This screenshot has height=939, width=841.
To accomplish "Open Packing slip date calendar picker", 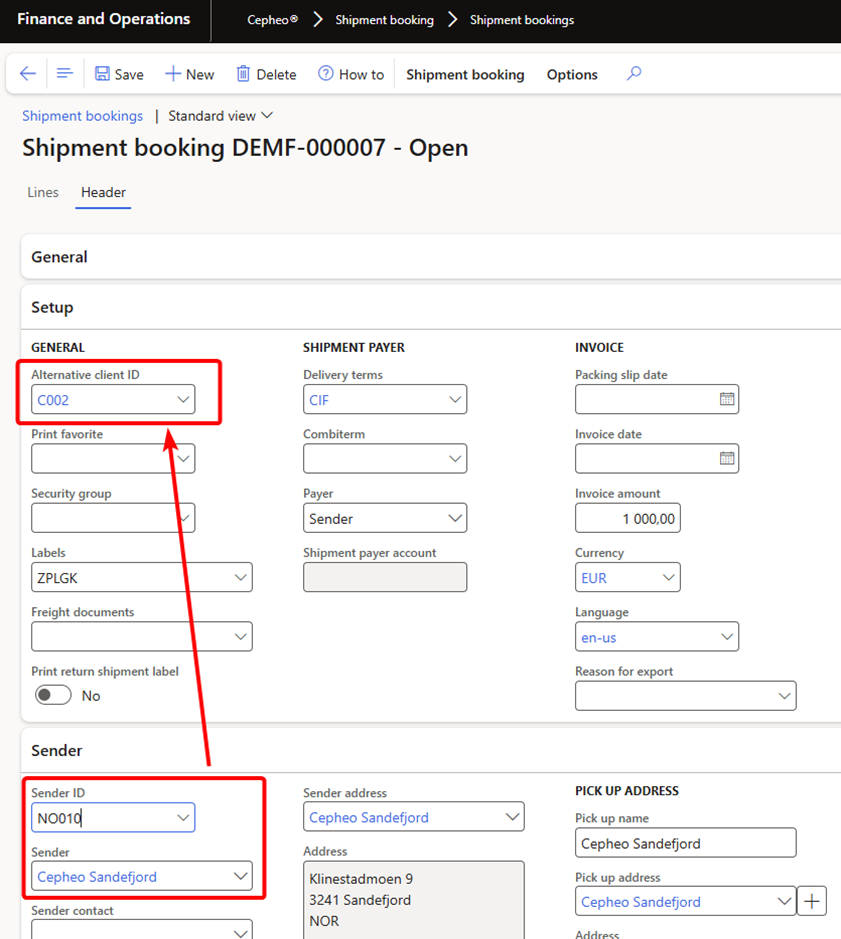I will tap(727, 399).
